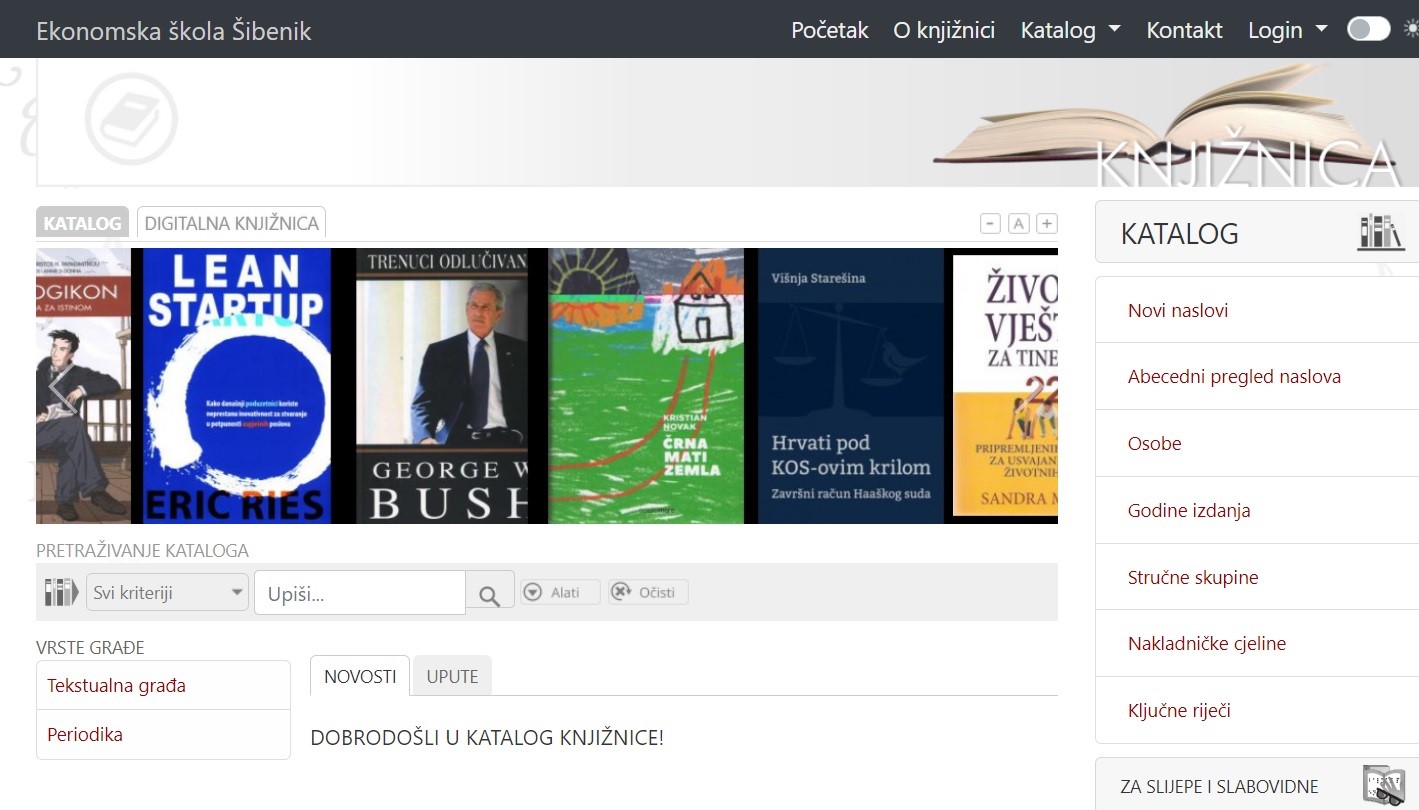Image resolution: width=1419 pixels, height=810 pixels.
Task: Click the blind and visually impaired icon
Action: (x=1383, y=785)
